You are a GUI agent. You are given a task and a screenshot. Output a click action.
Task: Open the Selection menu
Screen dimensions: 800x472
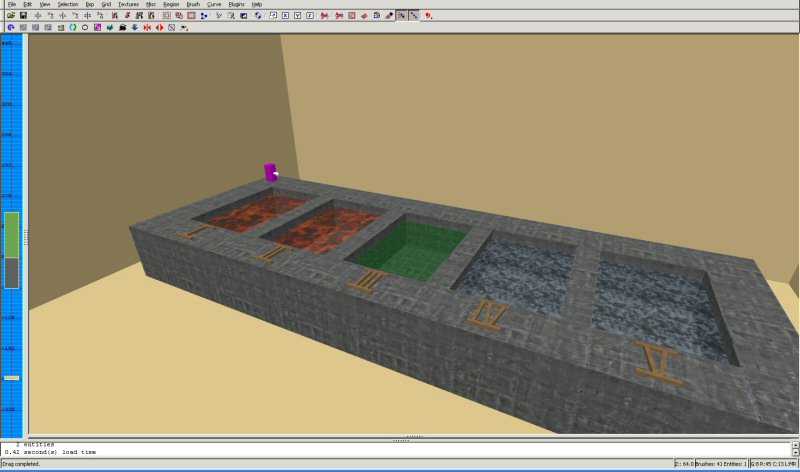pos(67,4)
